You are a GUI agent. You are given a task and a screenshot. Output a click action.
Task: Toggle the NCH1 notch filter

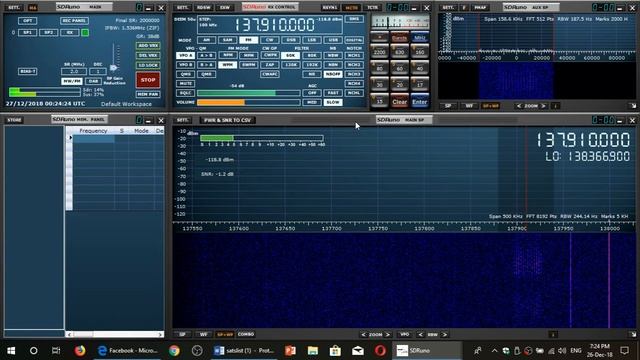[x=354, y=55]
